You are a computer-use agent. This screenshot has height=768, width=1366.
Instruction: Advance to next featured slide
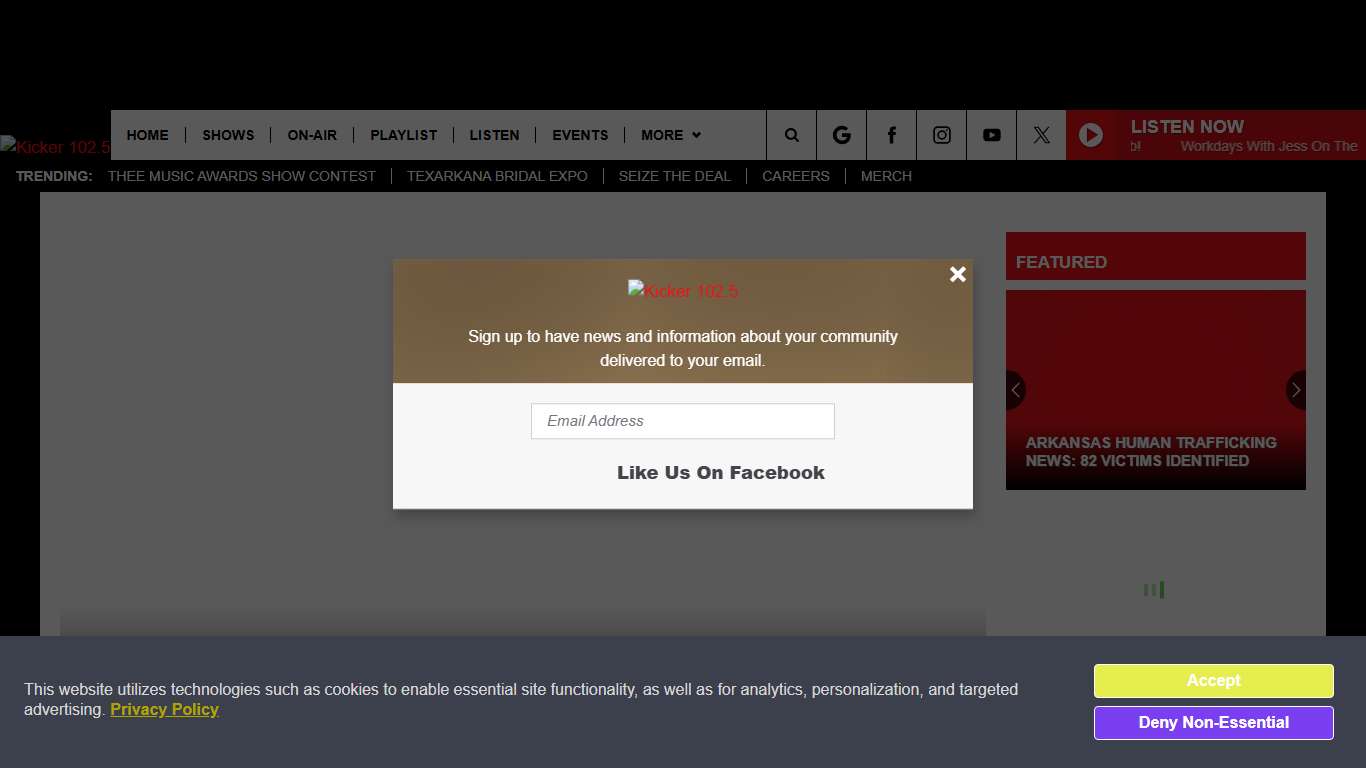[1296, 390]
